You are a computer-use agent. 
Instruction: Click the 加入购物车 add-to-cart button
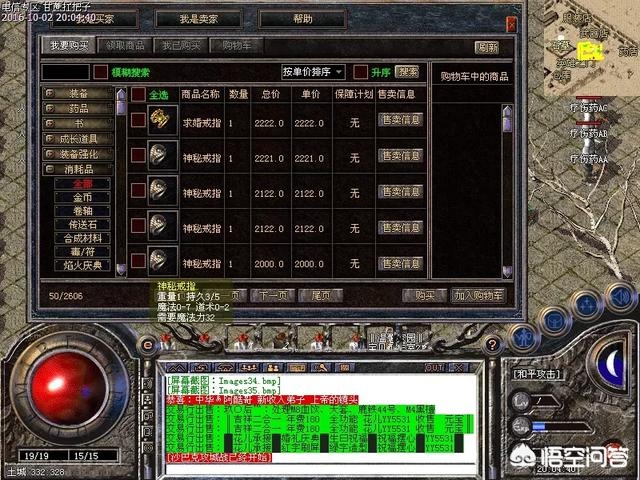[x=478, y=295]
